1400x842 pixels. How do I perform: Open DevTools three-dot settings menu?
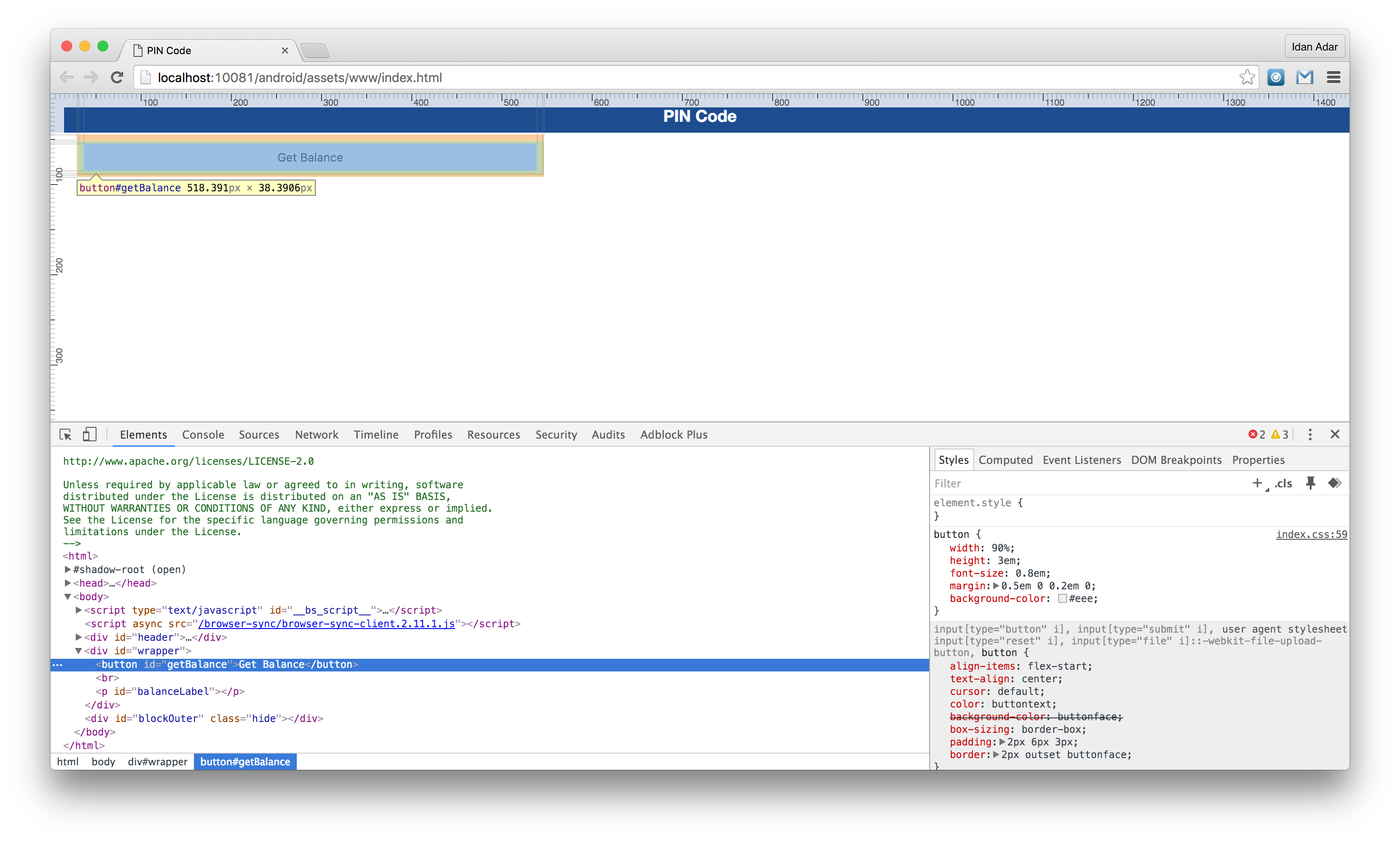point(1309,435)
